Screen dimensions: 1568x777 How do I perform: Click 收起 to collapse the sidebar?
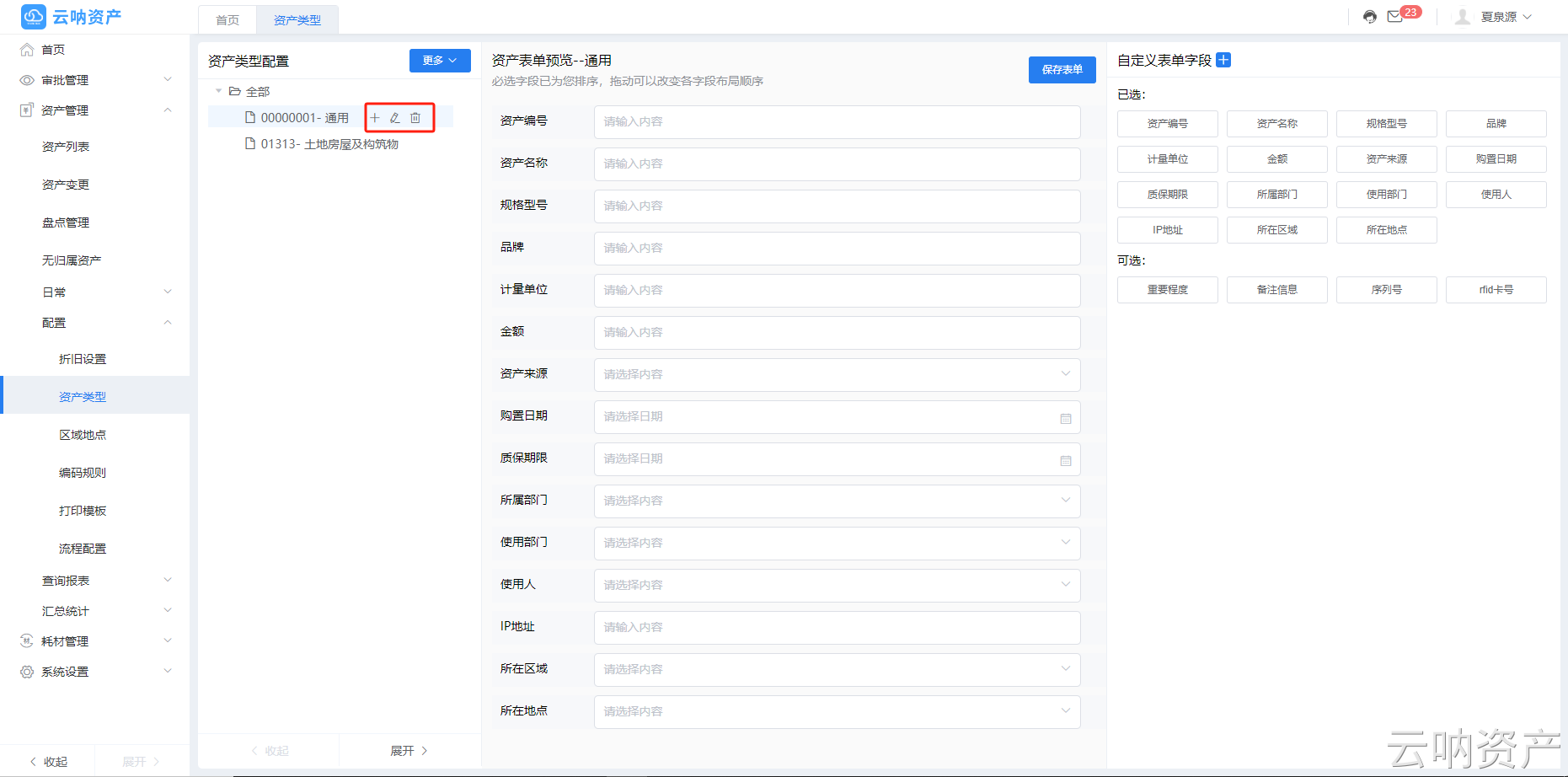coord(49,761)
